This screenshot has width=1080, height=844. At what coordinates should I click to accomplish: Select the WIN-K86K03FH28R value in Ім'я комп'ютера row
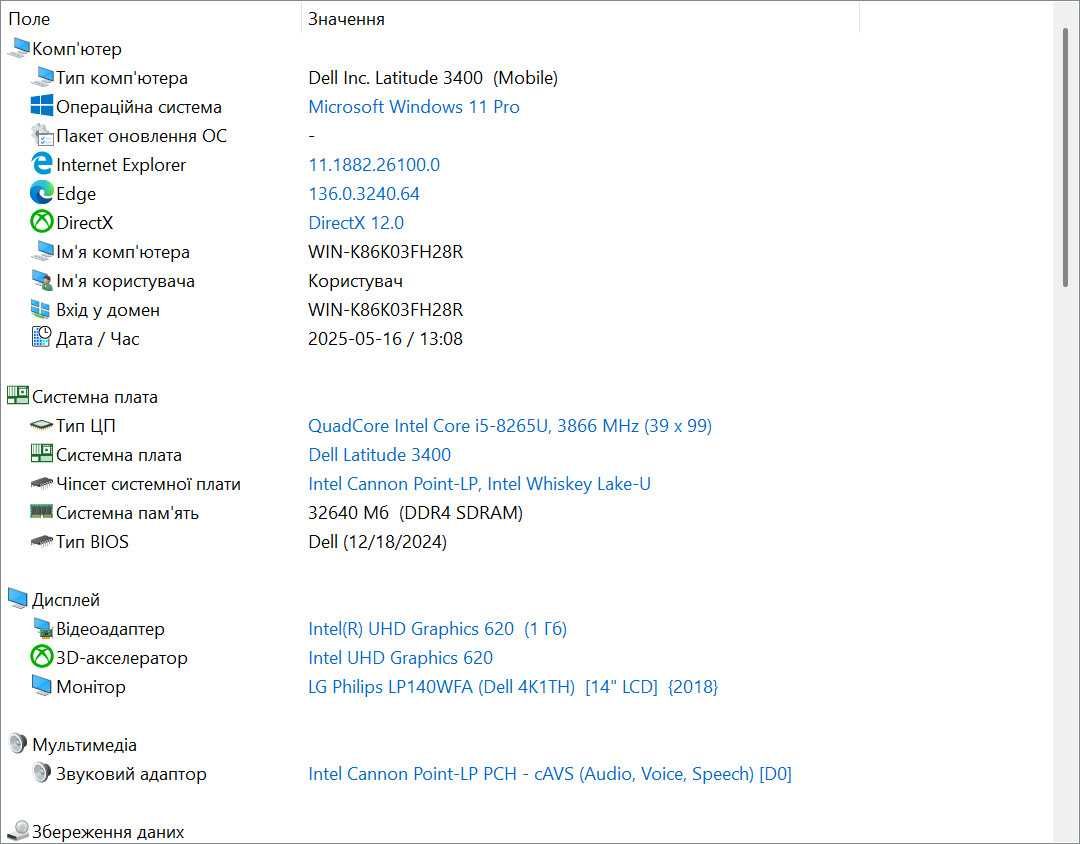(386, 251)
